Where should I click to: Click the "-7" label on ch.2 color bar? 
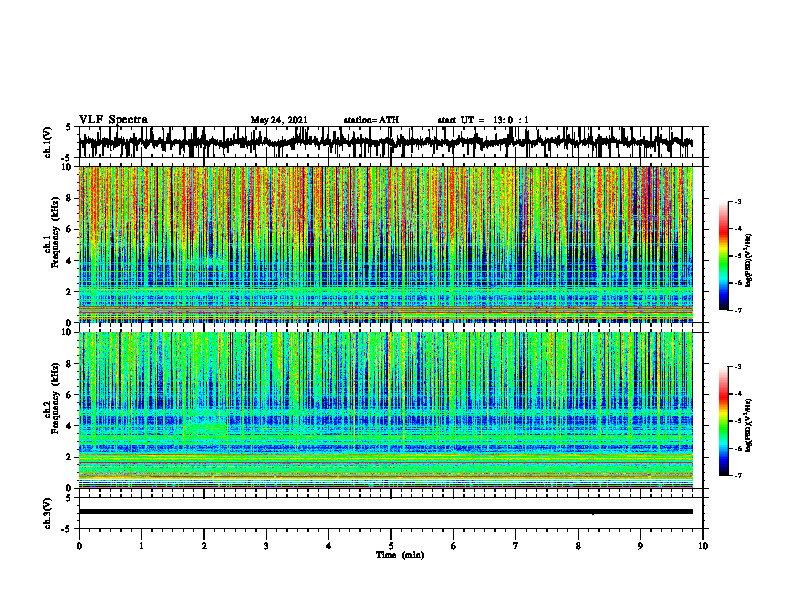tap(738, 476)
